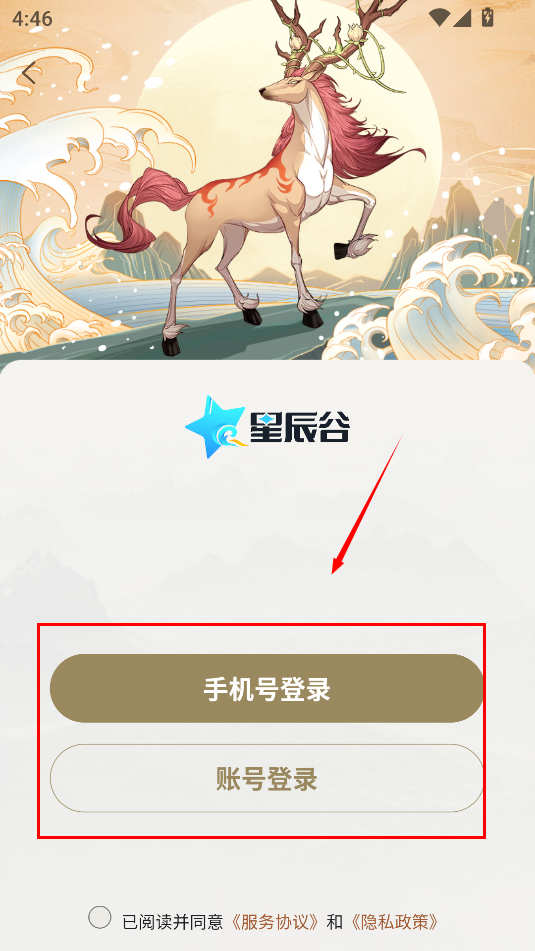Click the 星辰谷 logo text
The width and height of the screenshot is (535, 951).
(300, 427)
